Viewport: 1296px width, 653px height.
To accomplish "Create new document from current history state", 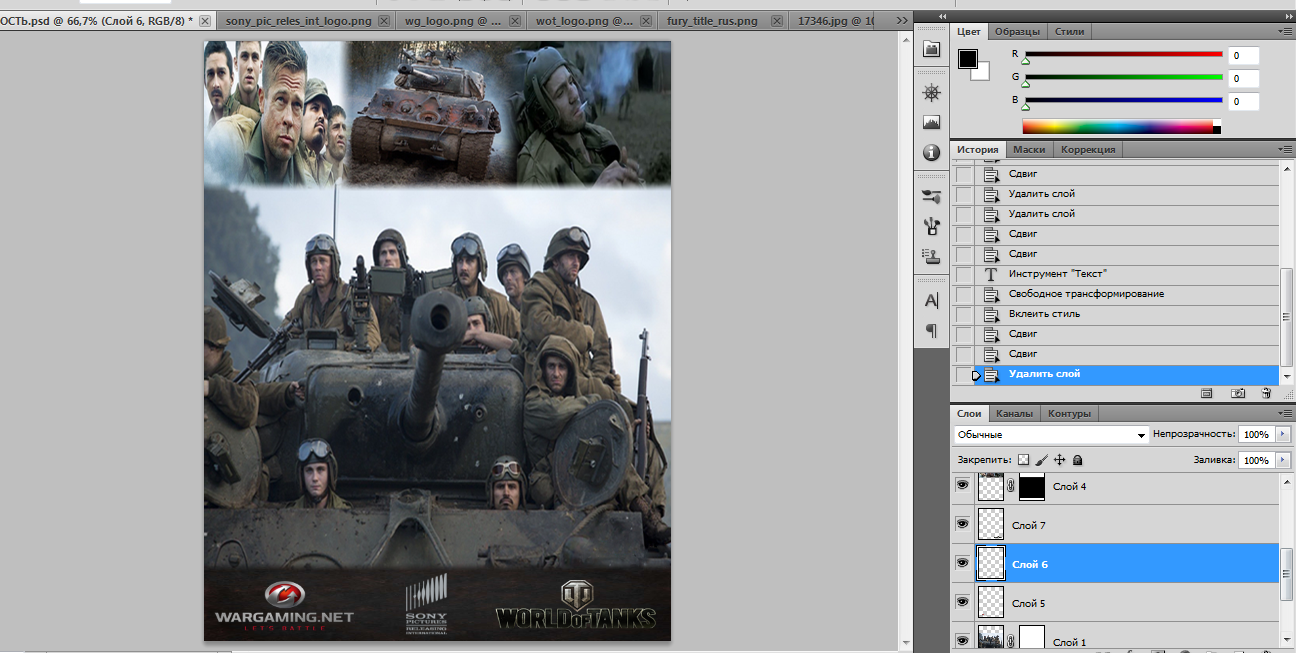I will click(1206, 394).
